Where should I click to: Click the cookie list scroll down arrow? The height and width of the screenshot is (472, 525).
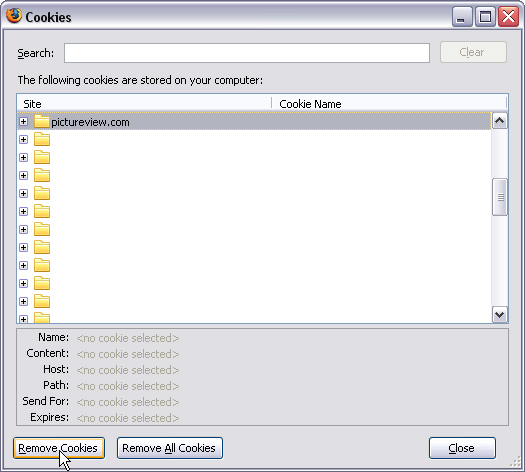(500, 315)
